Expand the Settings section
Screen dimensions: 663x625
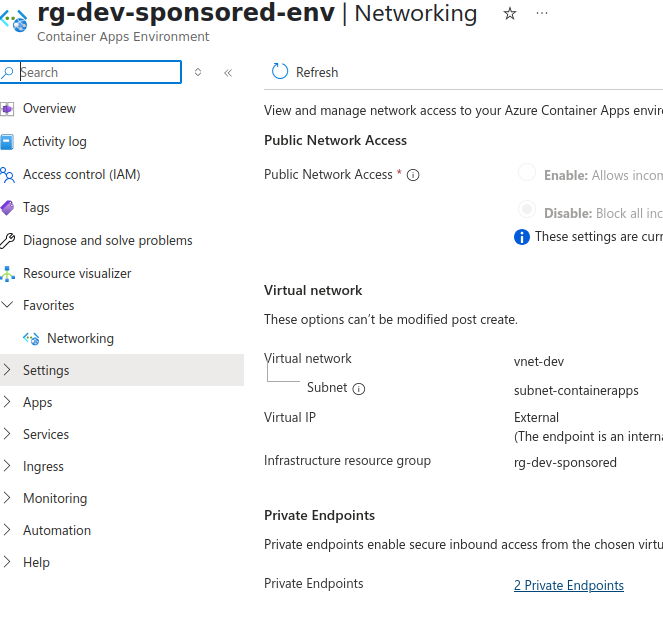(x=7, y=370)
